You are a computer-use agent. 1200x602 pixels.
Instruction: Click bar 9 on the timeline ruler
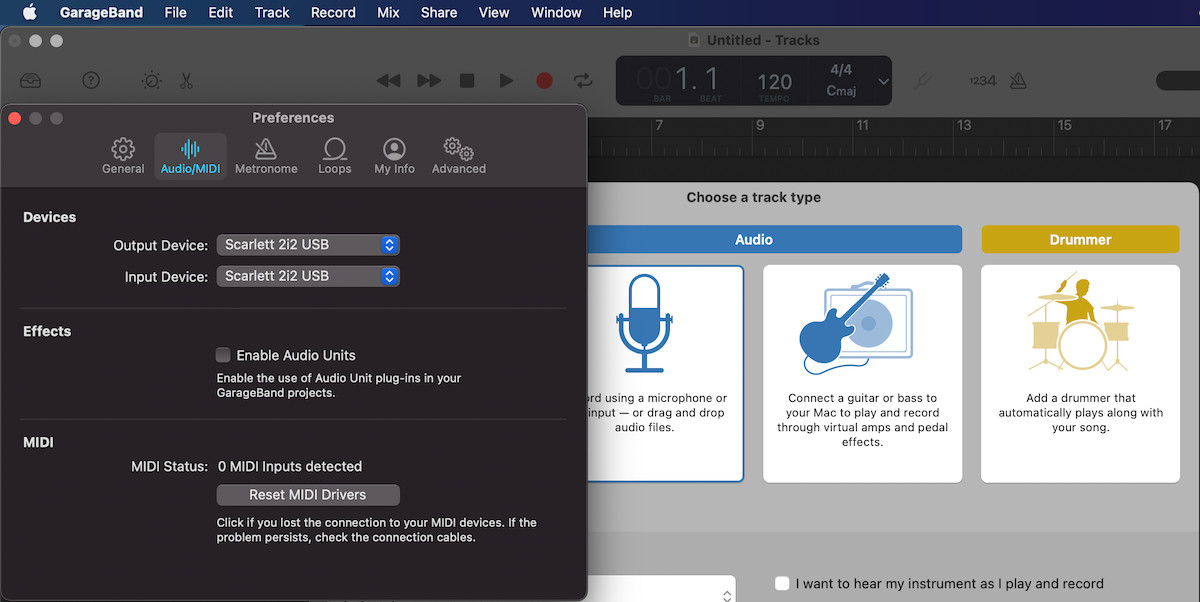[760, 126]
